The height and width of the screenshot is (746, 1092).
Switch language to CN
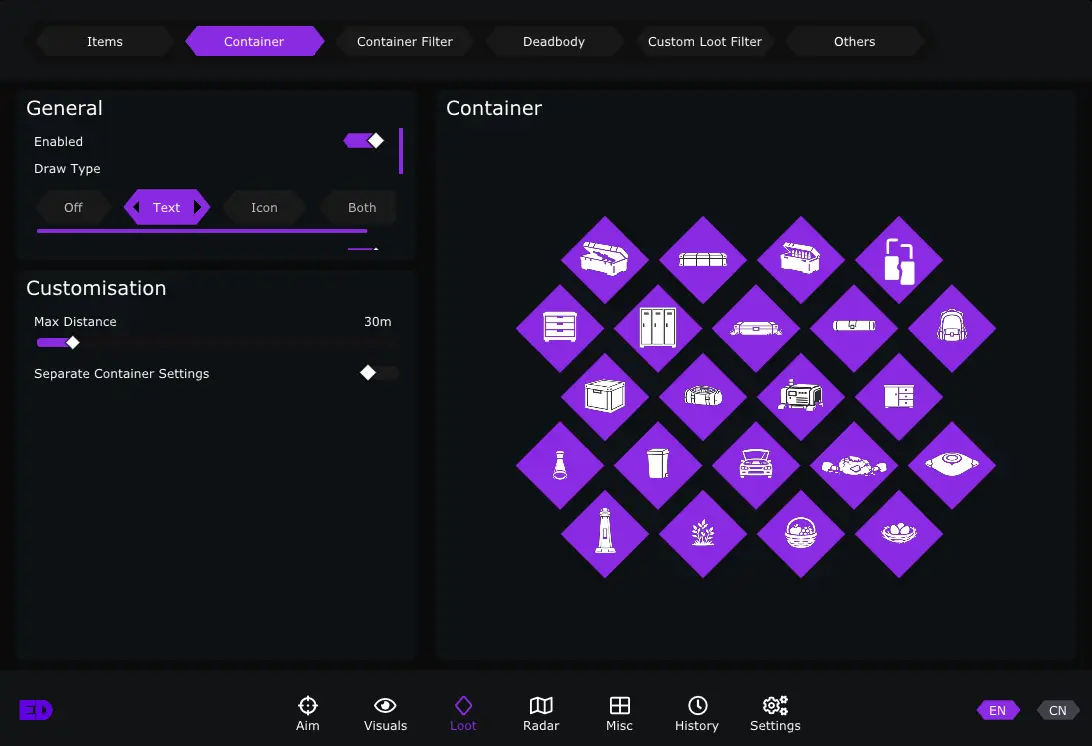pyautogui.click(x=1057, y=711)
